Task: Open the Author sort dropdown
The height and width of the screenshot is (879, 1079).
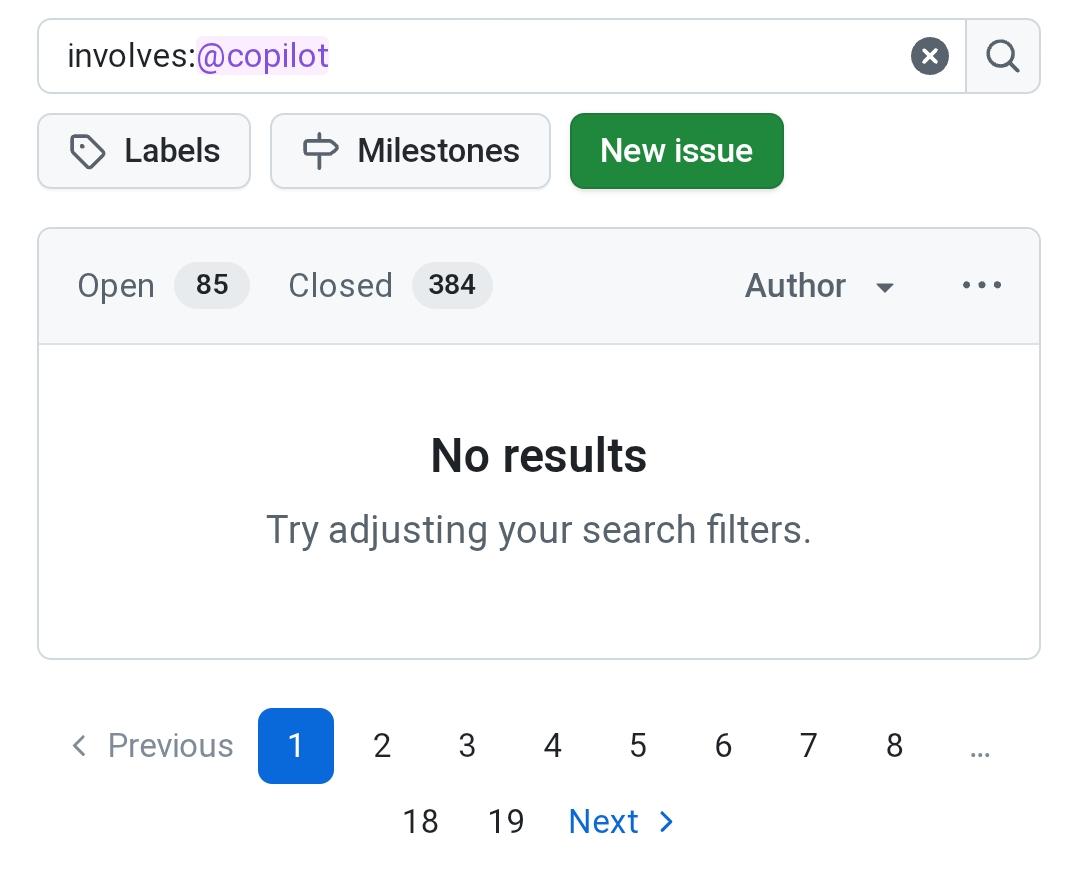Action: (x=820, y=285)
